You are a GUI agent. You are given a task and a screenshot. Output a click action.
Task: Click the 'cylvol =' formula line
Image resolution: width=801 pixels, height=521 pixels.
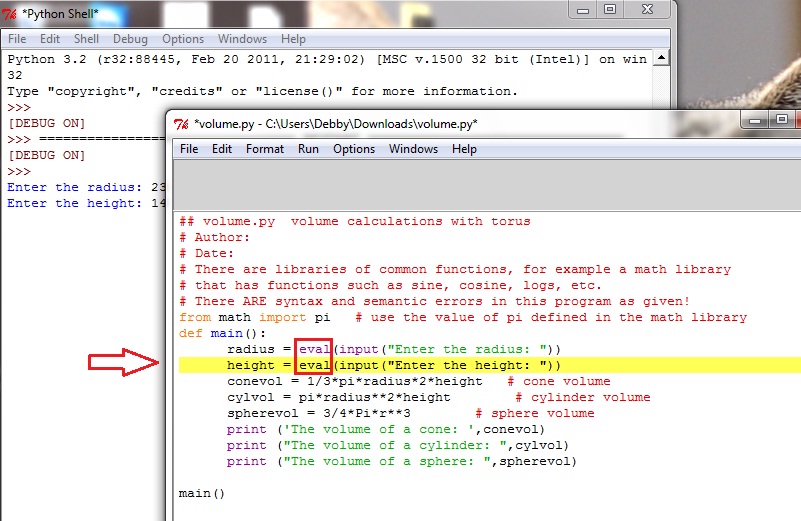pyautogui.click(x=339, y=397)
